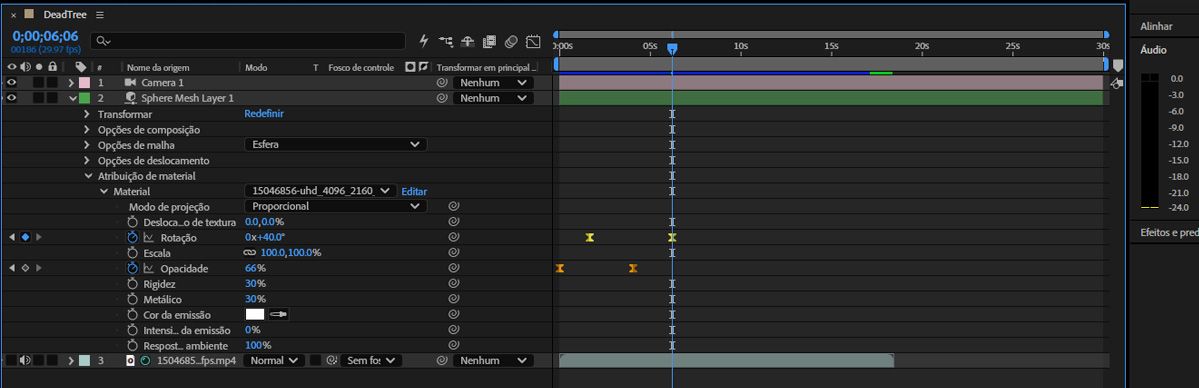The width and height of the screenshot is (1199, 388).
Task: Click property pick whip on Rotação row
Action: tap(453, 237)
